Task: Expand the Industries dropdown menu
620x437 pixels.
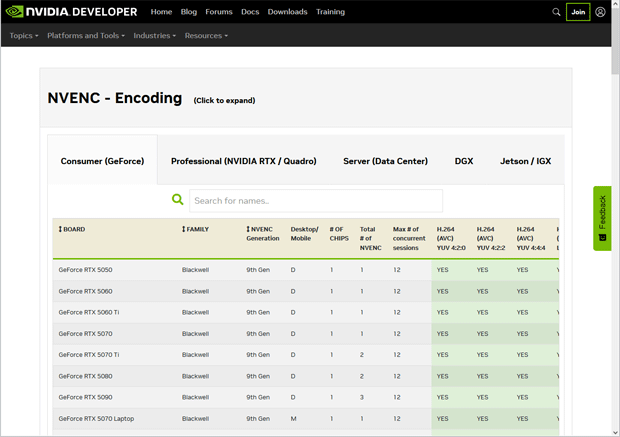Action: (x=154, y=36)
